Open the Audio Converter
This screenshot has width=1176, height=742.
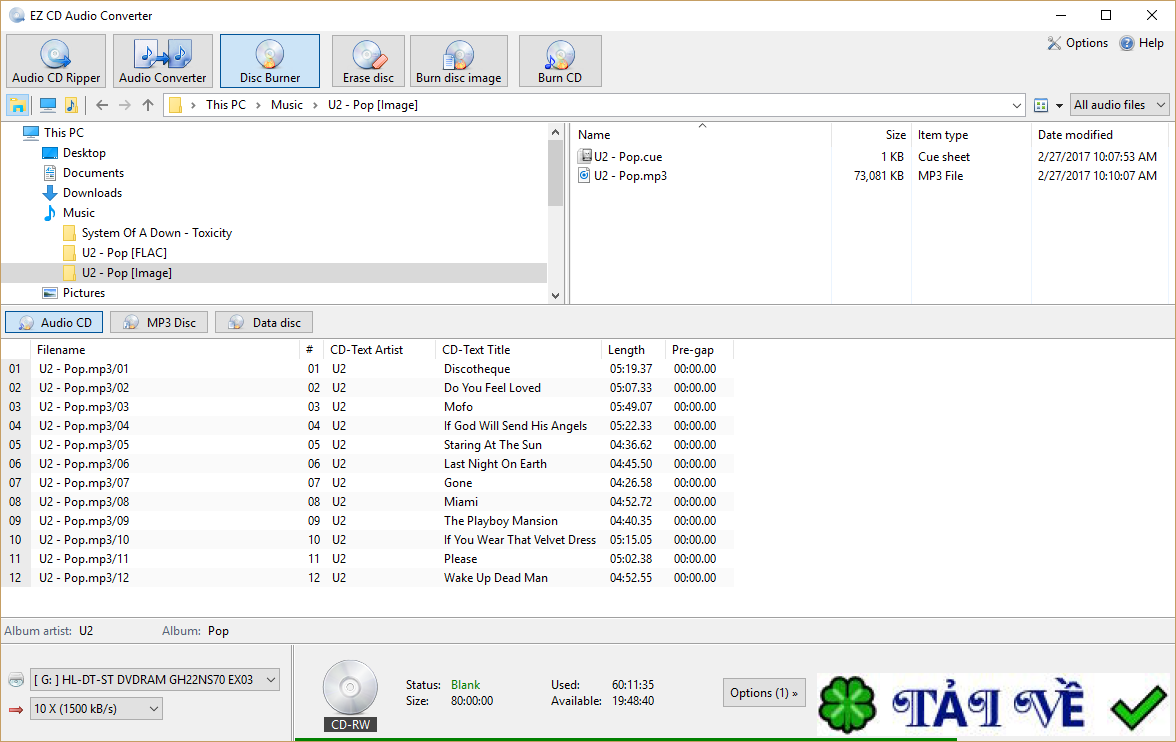click(162, 61)
